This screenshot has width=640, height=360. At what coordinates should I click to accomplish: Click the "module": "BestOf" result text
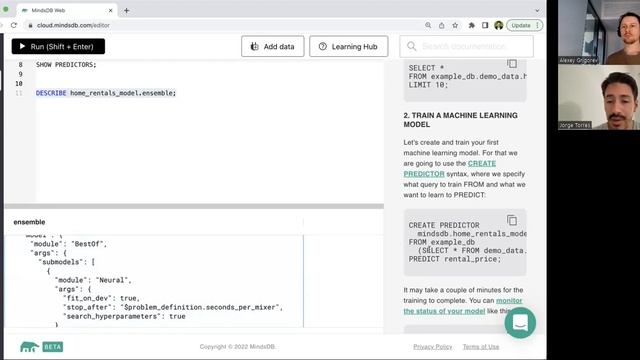tap(68, 244)
